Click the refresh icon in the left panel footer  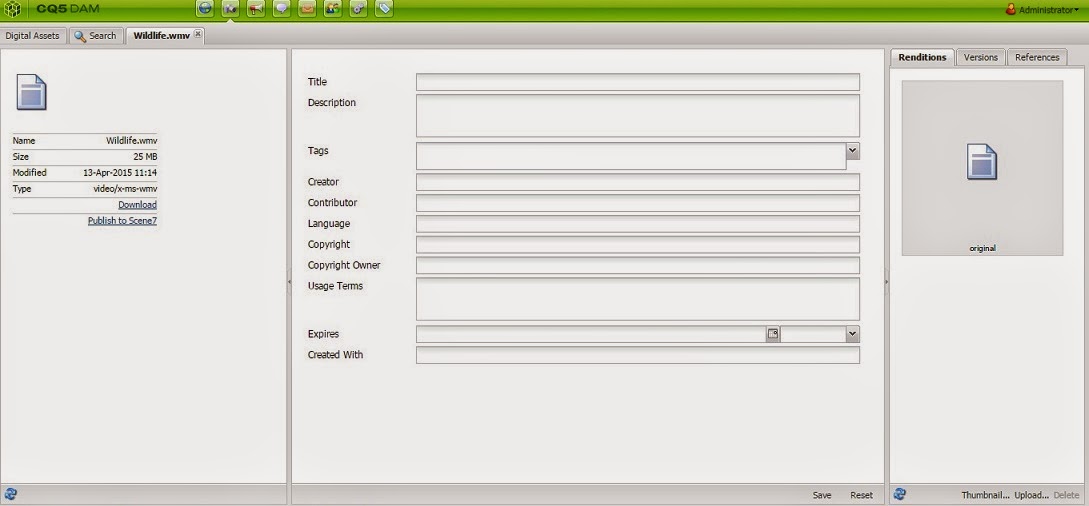10,494
